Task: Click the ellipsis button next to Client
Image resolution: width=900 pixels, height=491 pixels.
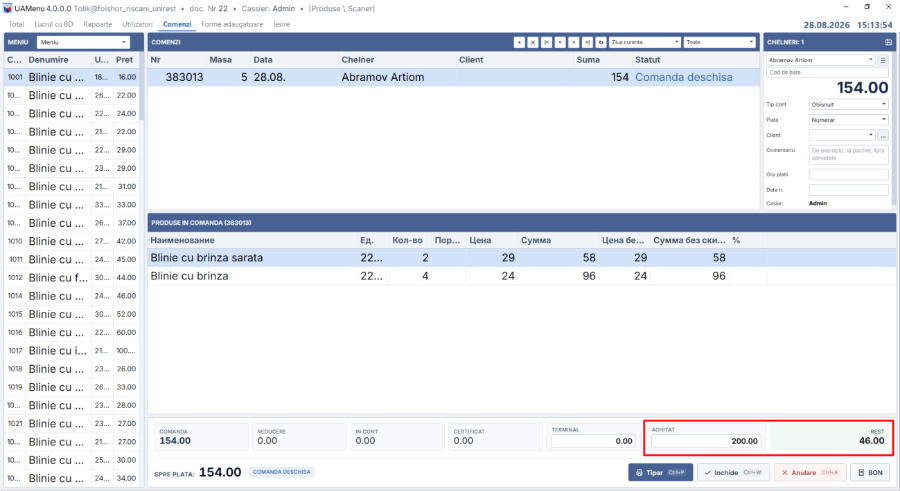Action: 883,136
